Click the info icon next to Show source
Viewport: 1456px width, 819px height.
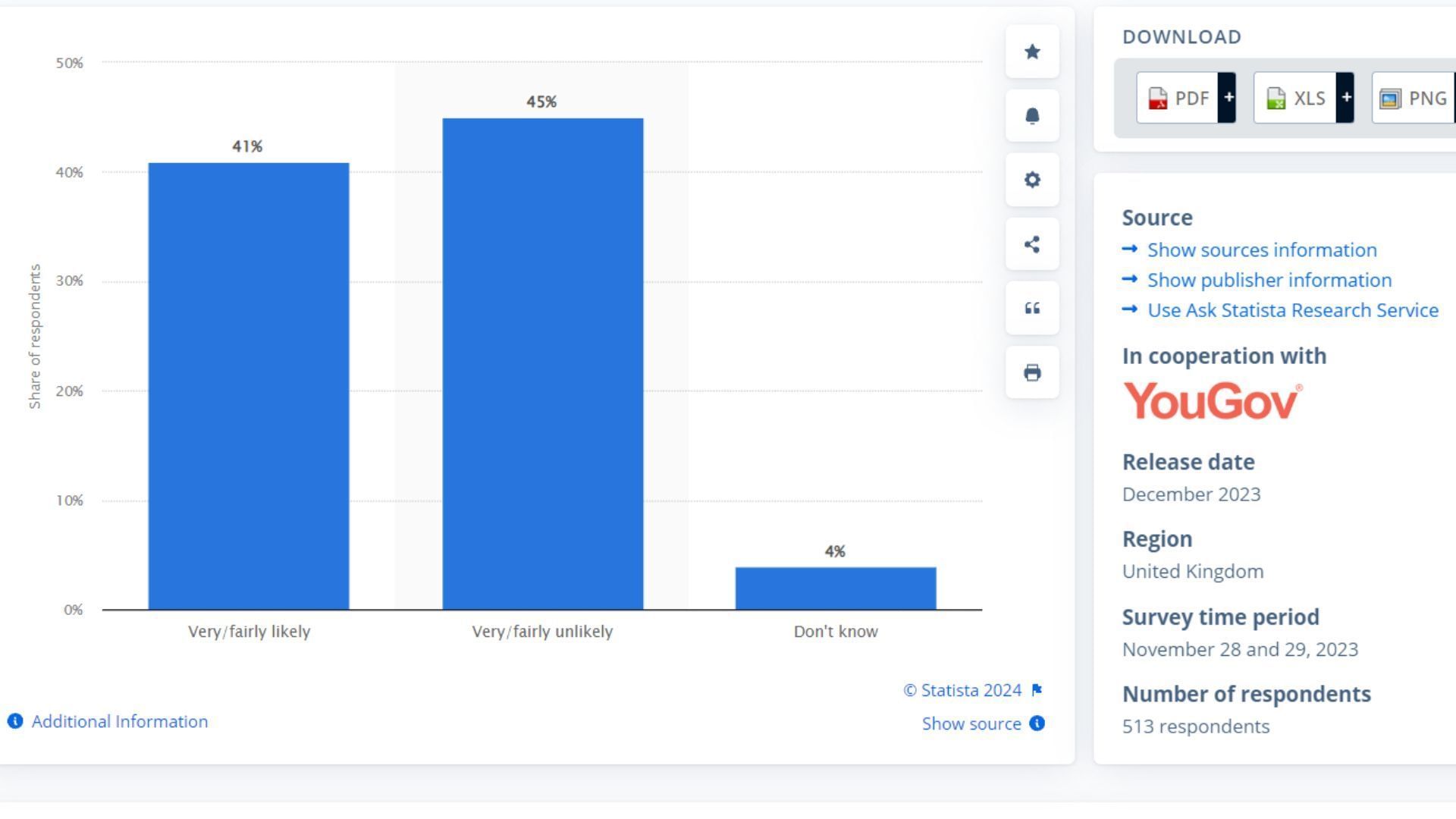(x=1037, y=723)
